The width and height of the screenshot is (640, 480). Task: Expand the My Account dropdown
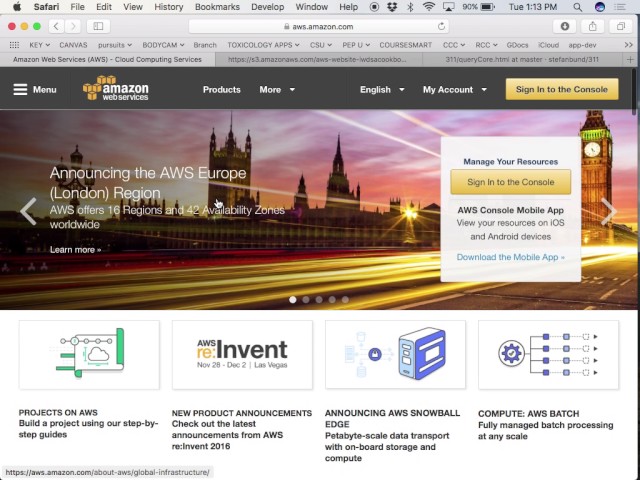tap(454, 89)
